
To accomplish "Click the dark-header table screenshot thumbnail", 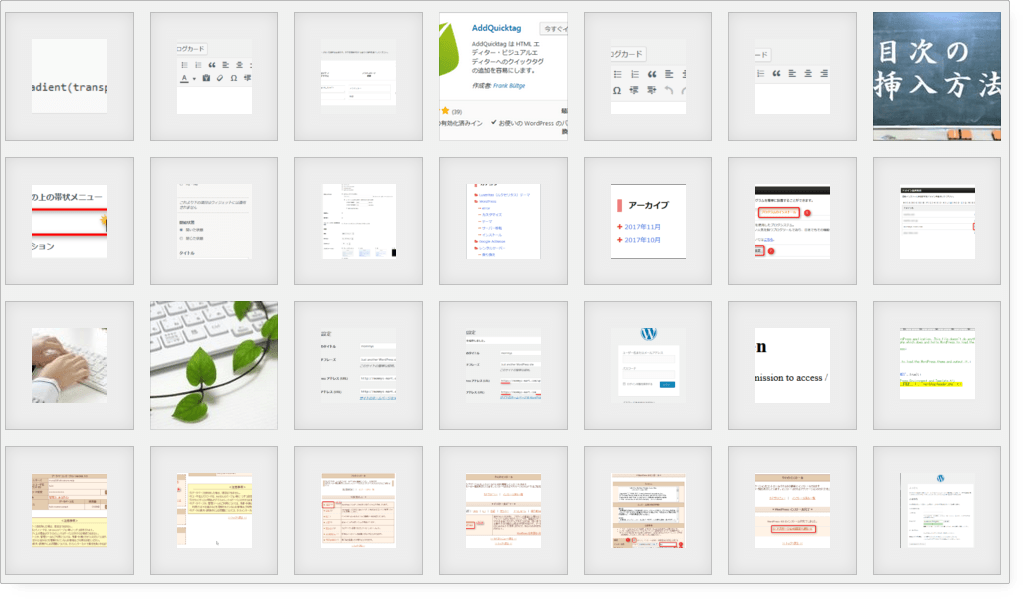I will click(937, 221).
